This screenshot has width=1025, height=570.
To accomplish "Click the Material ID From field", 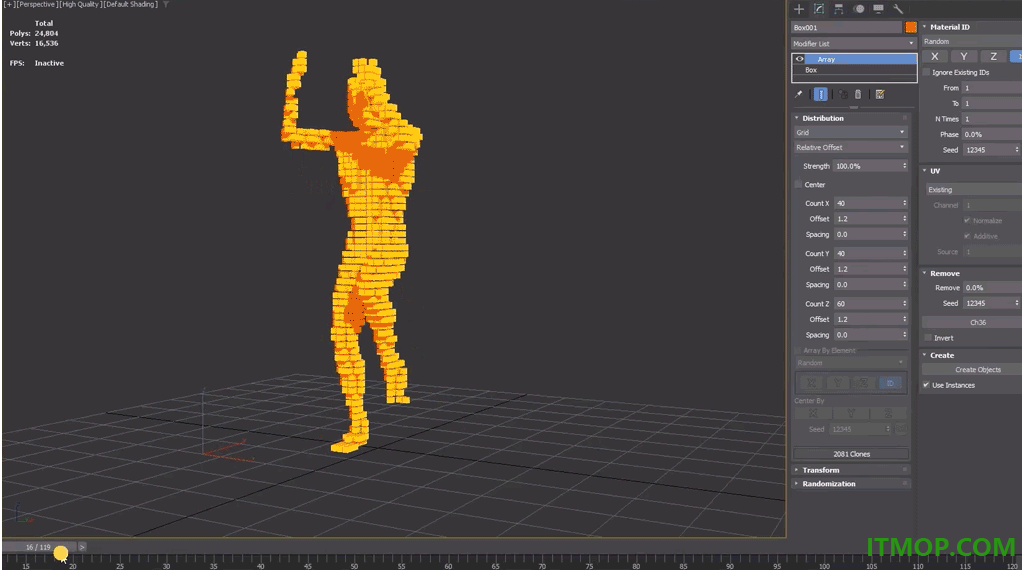I will (x=992, y=88).
